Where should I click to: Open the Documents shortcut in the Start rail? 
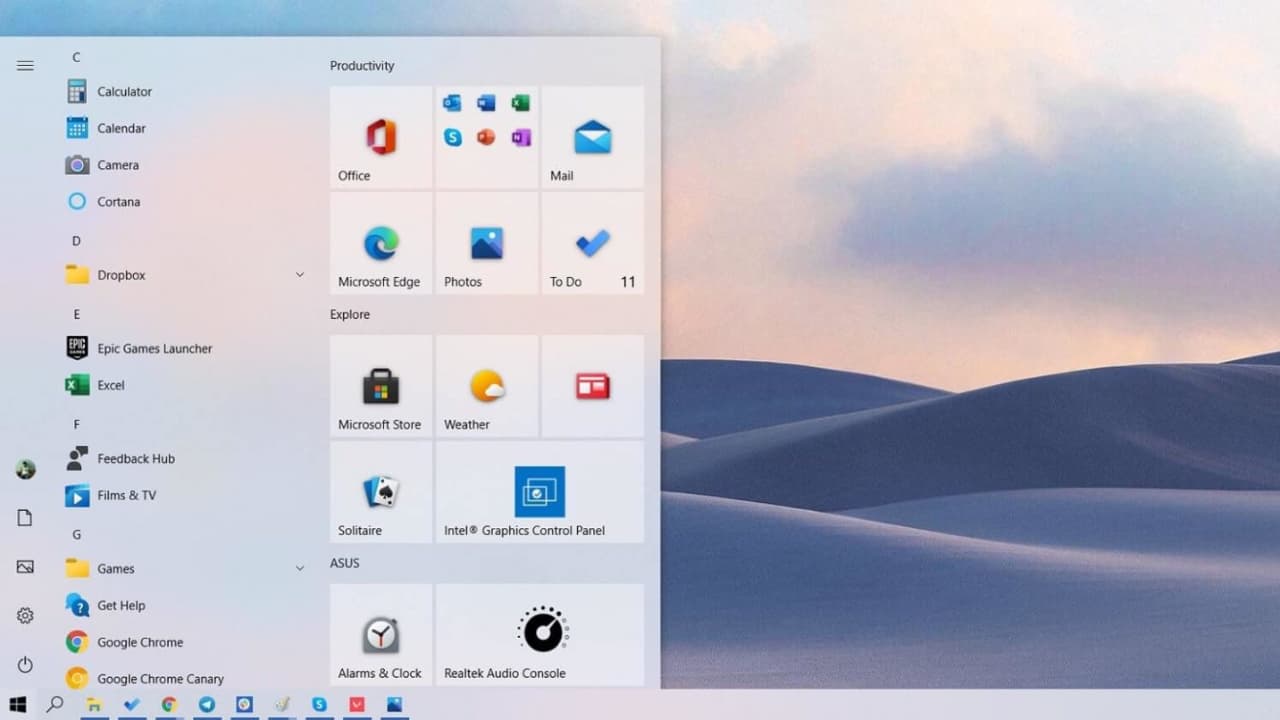[x=25, y=518]
